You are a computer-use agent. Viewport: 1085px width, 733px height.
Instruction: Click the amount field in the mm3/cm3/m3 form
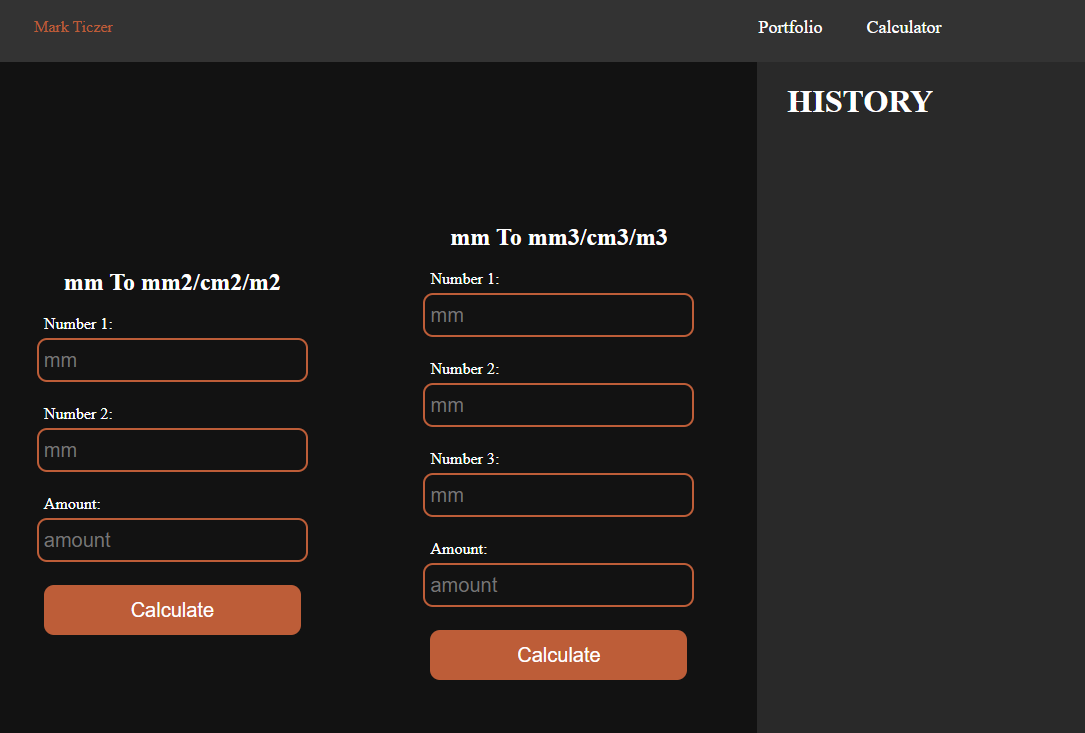[558, 585]
